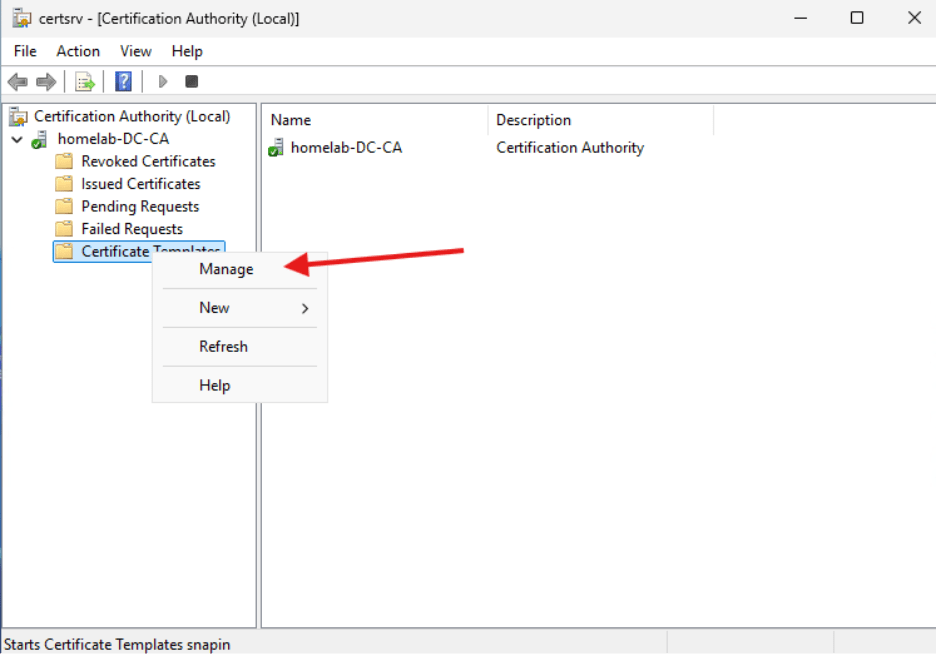The width and height of the screenshot is (936, 654).
Task: Collapse the homelab-DC-CA tree node
Action: click(17, 138)
